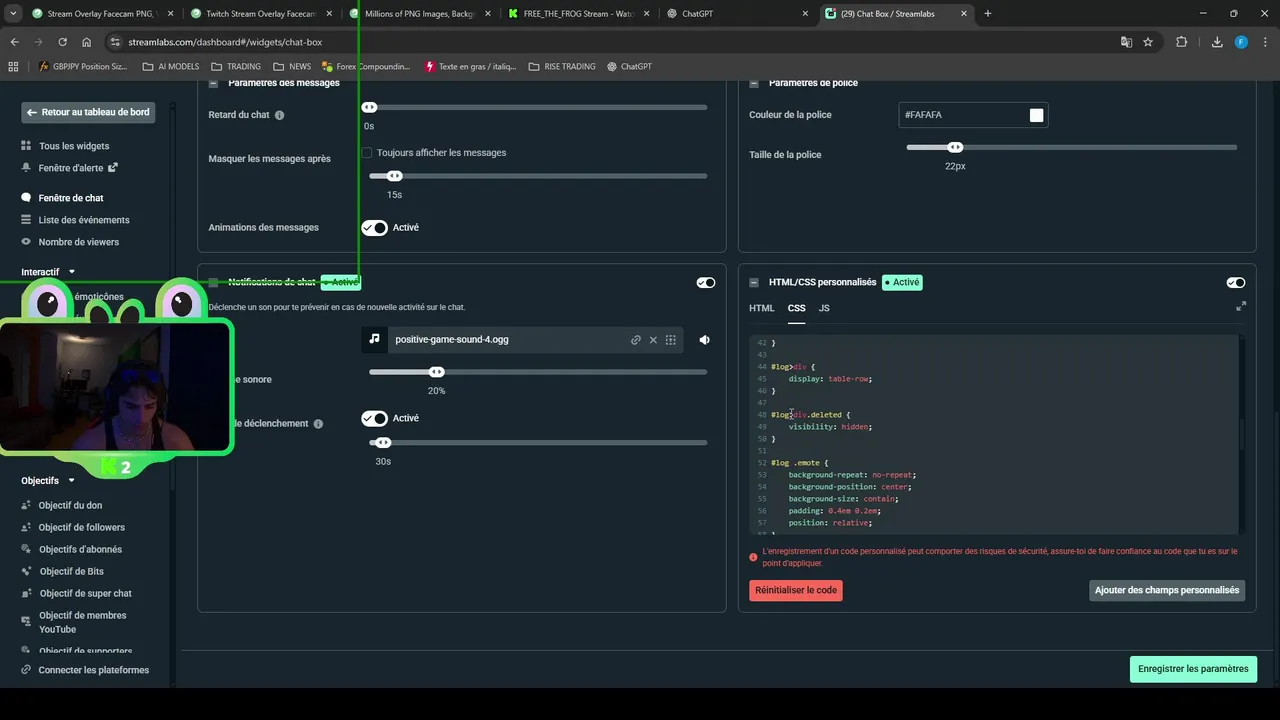This screenshot has height=720, width=1280.
Task: Switch to the CSS code tab
Action: pos(796,308)
